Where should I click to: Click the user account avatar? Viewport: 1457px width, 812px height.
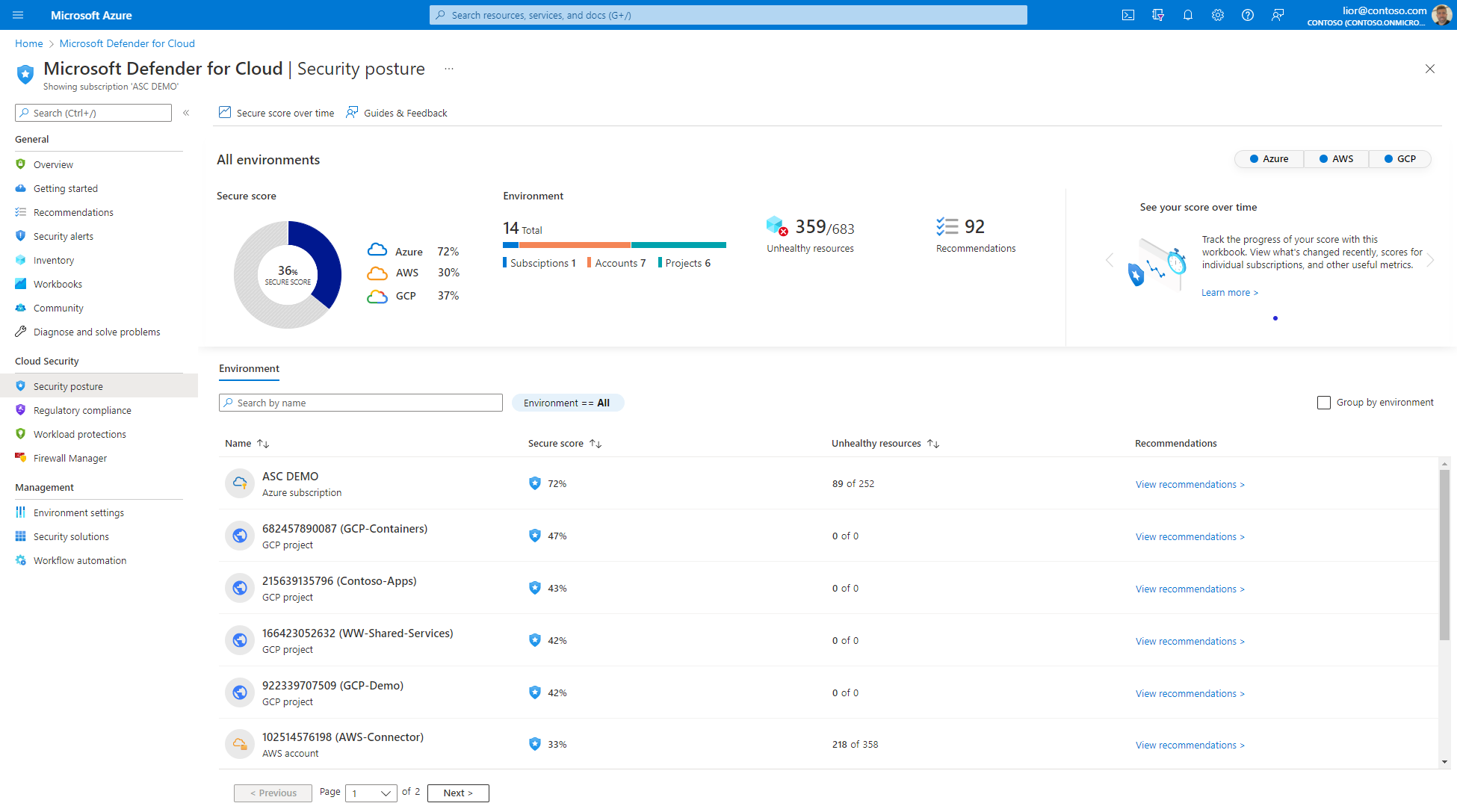tap(1442, 15)
